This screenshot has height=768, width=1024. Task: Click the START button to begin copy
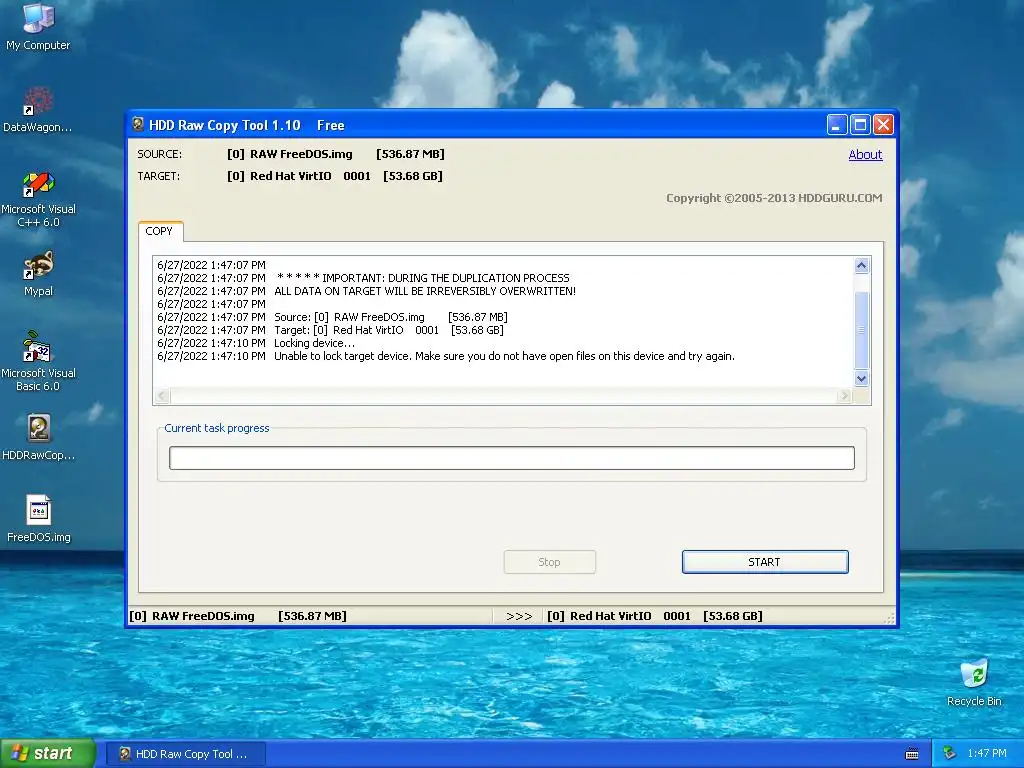pos(765,562)
